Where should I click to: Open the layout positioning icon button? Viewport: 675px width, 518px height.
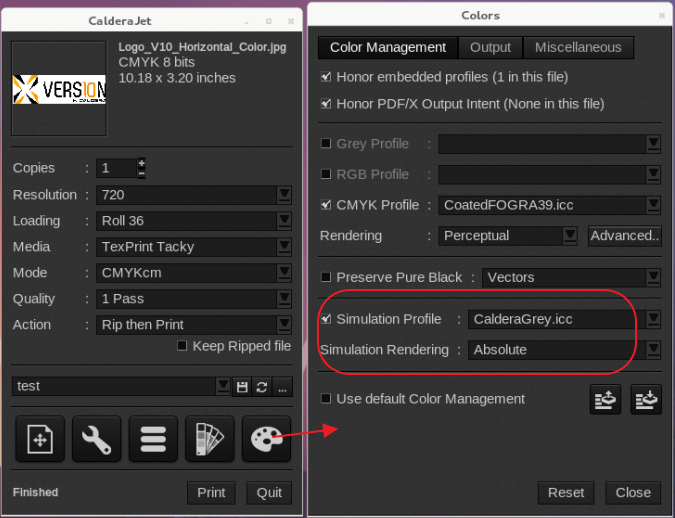(39, 440)
